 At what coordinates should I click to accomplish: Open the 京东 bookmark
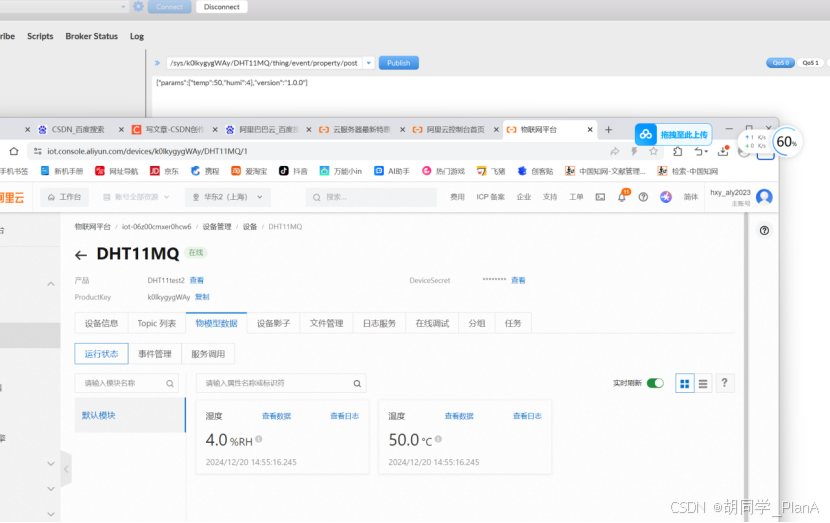(164, 171)
